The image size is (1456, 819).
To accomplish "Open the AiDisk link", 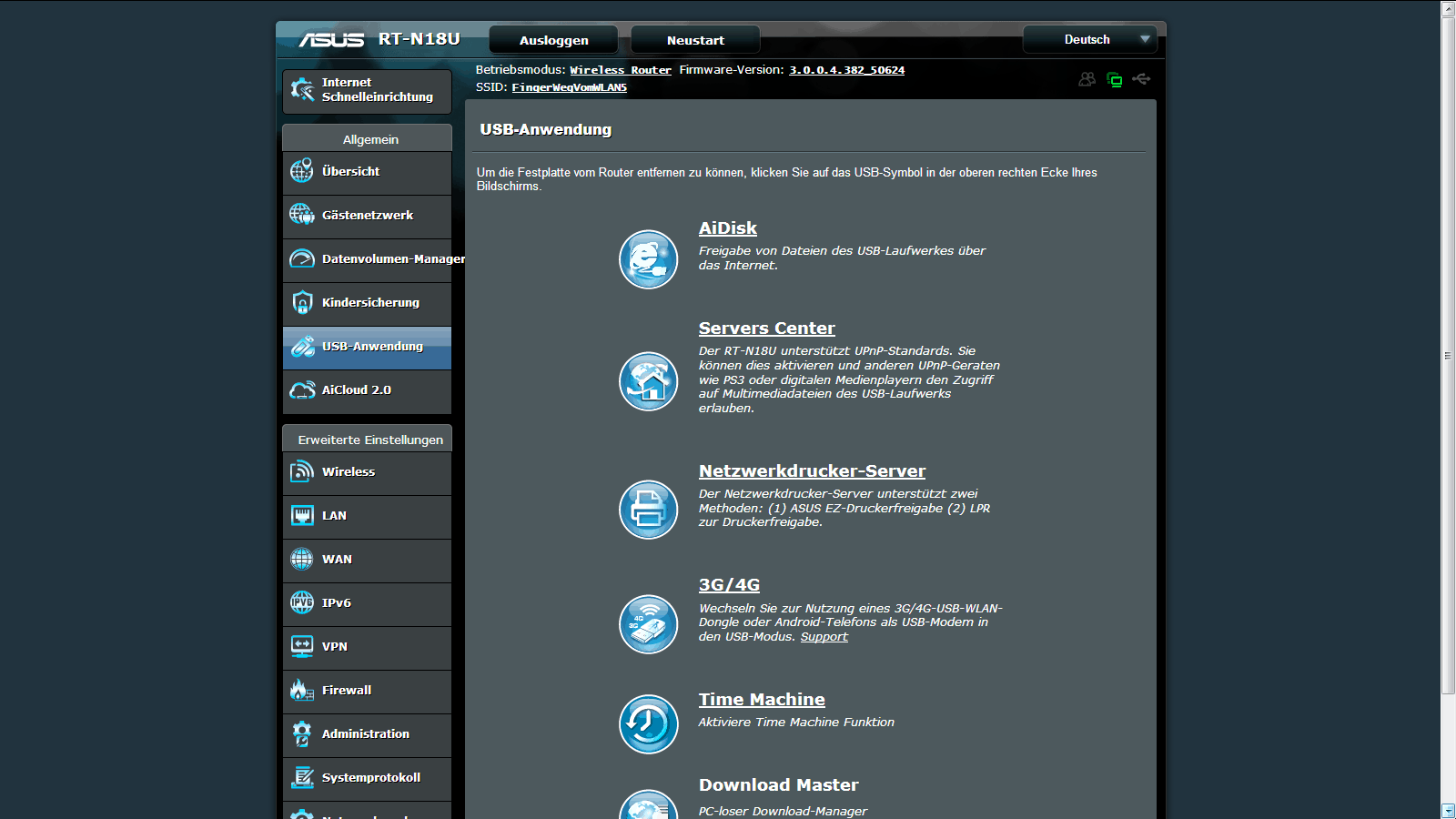I will [x=727, y=228].
